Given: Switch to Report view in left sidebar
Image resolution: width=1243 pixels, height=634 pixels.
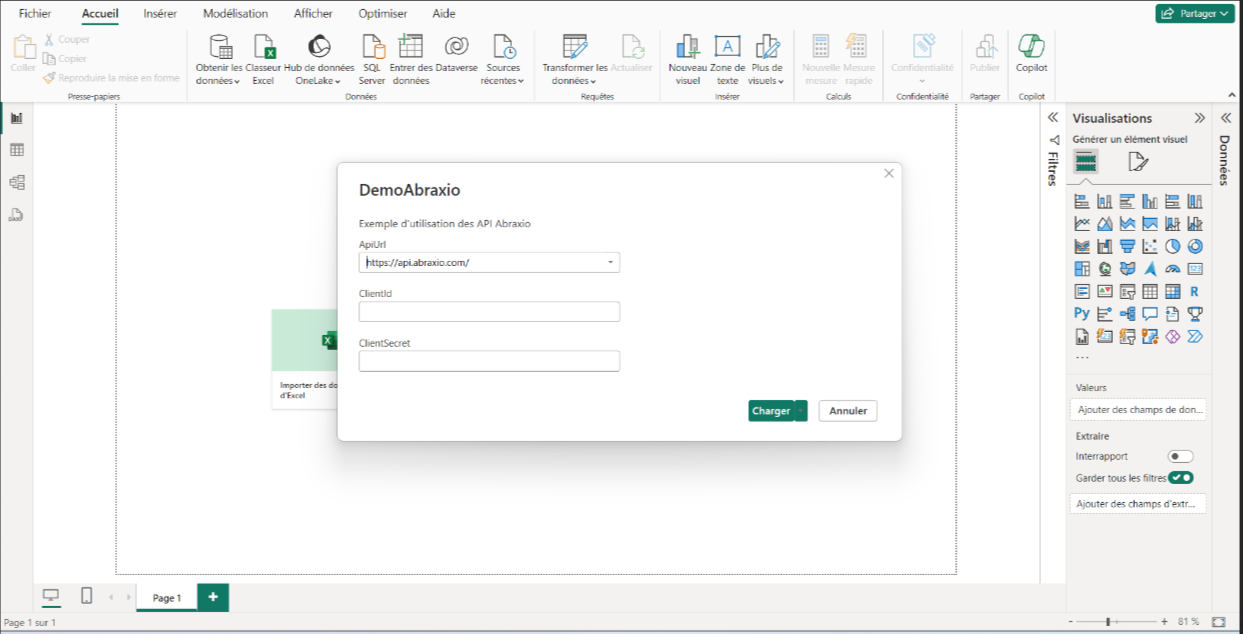Looking at the screenshot, I should 16,118.
